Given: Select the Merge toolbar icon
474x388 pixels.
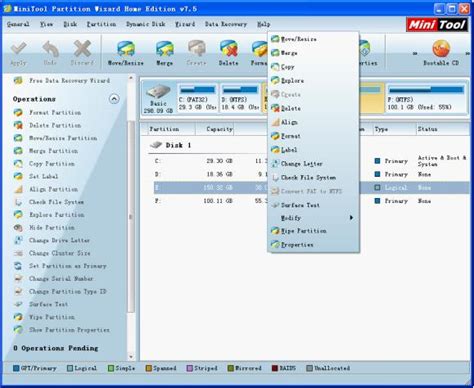Looking at the screenshot, I should (165, 53).
